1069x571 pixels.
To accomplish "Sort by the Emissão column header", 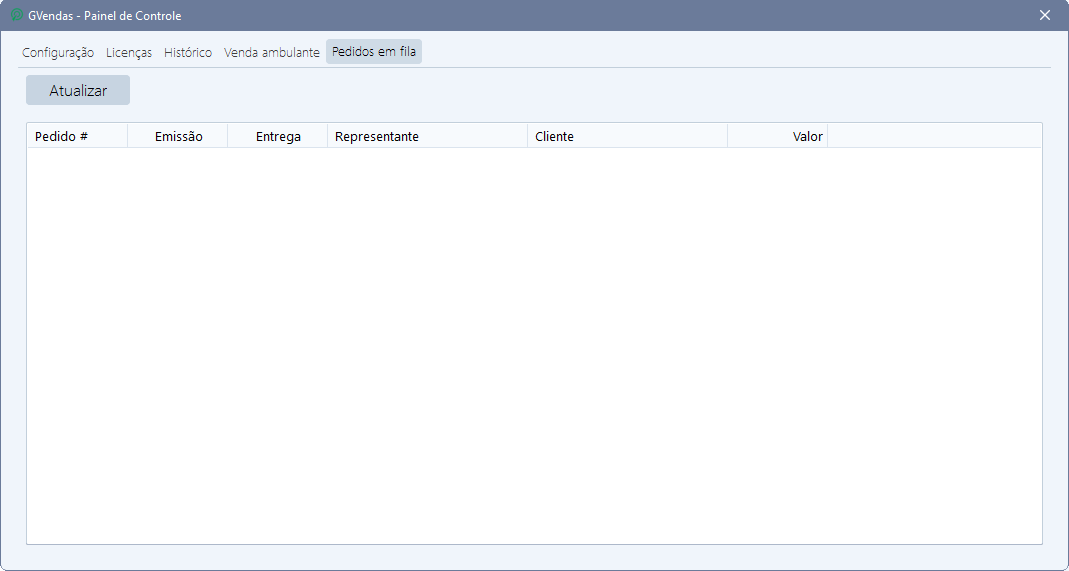I will pos(178,136).
